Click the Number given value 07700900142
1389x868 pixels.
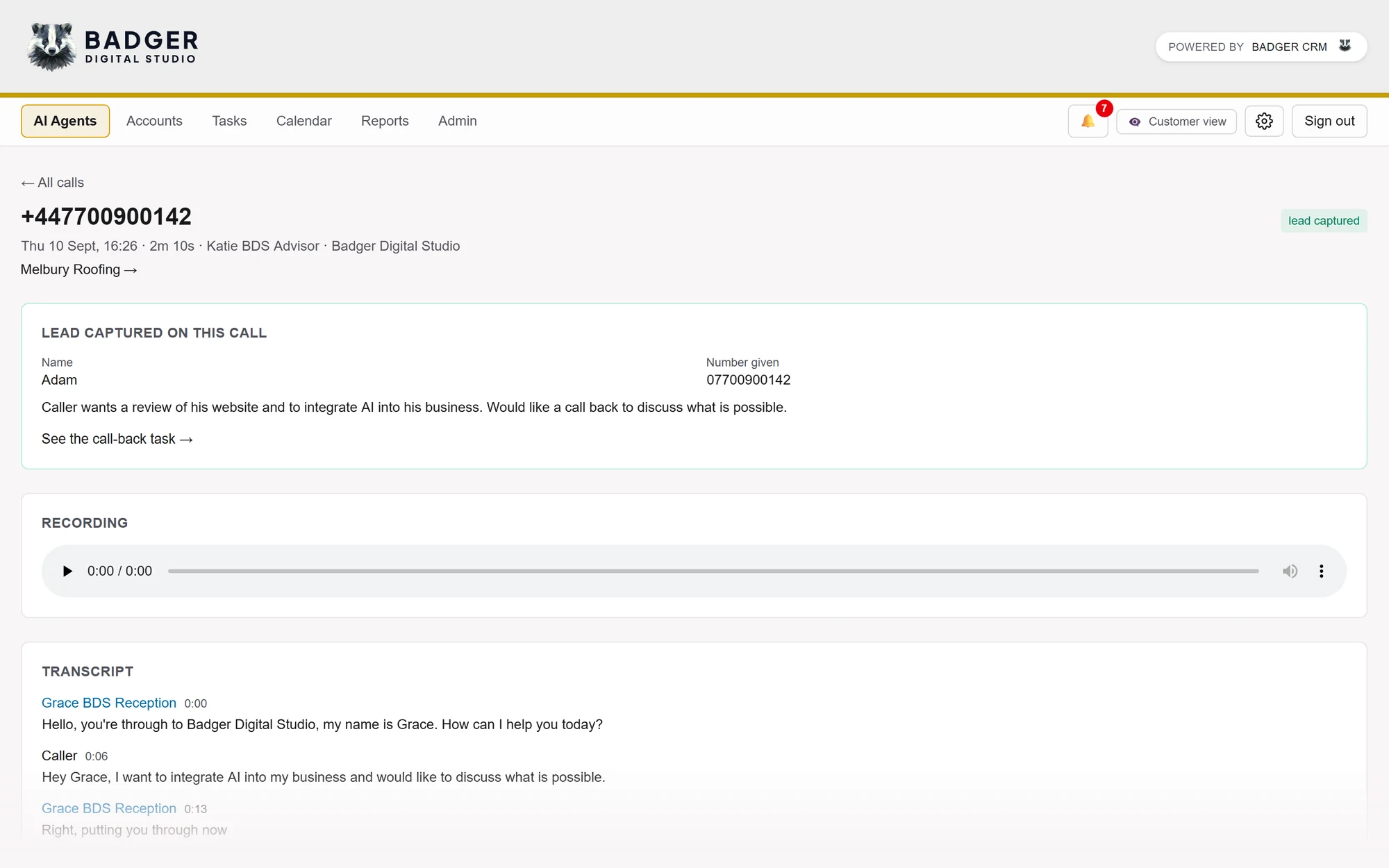(748, 380)
